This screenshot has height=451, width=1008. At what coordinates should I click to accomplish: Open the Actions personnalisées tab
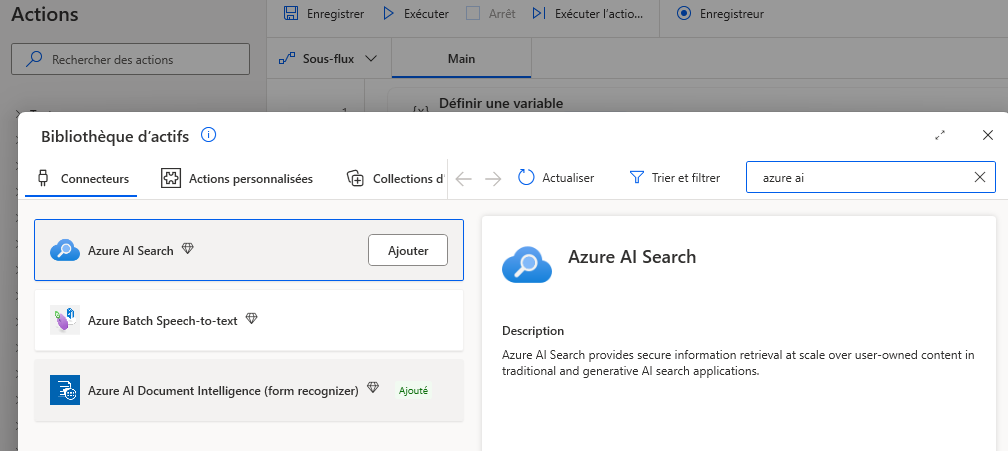click(237, 179)
